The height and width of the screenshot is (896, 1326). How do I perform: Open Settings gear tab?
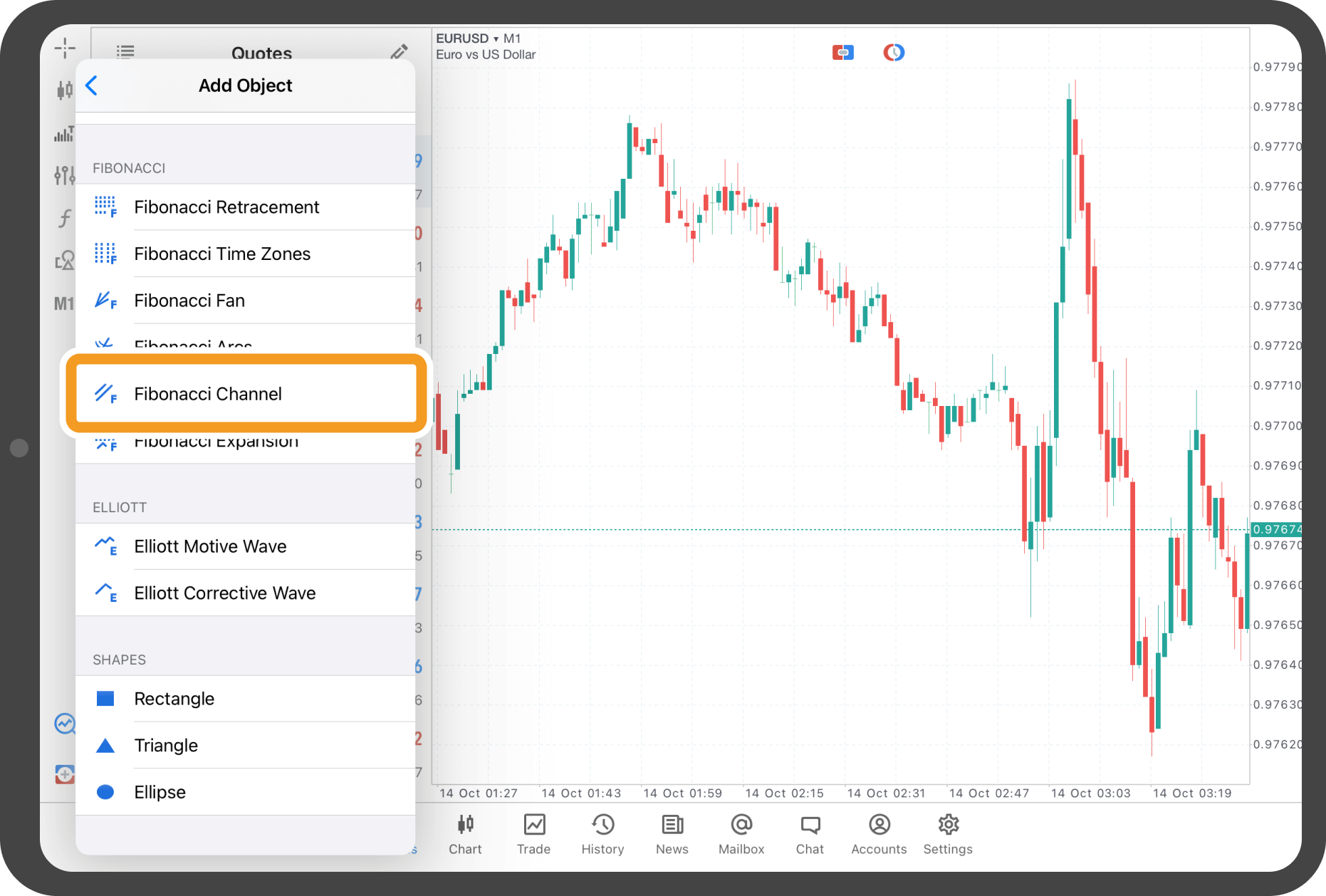coord(948,834)
